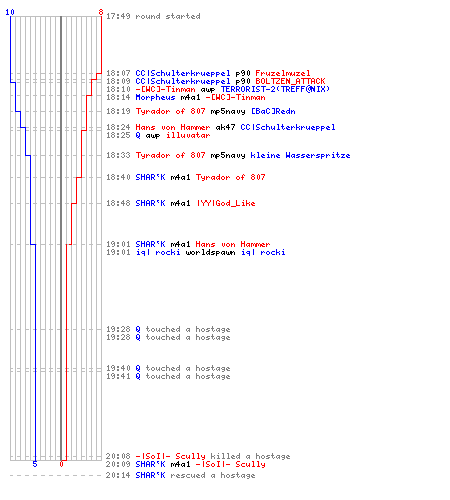The width and height of the screenshot is (450, 500).
Task: Select kleine Wasserspritze victim name
Action: [300, 155]
